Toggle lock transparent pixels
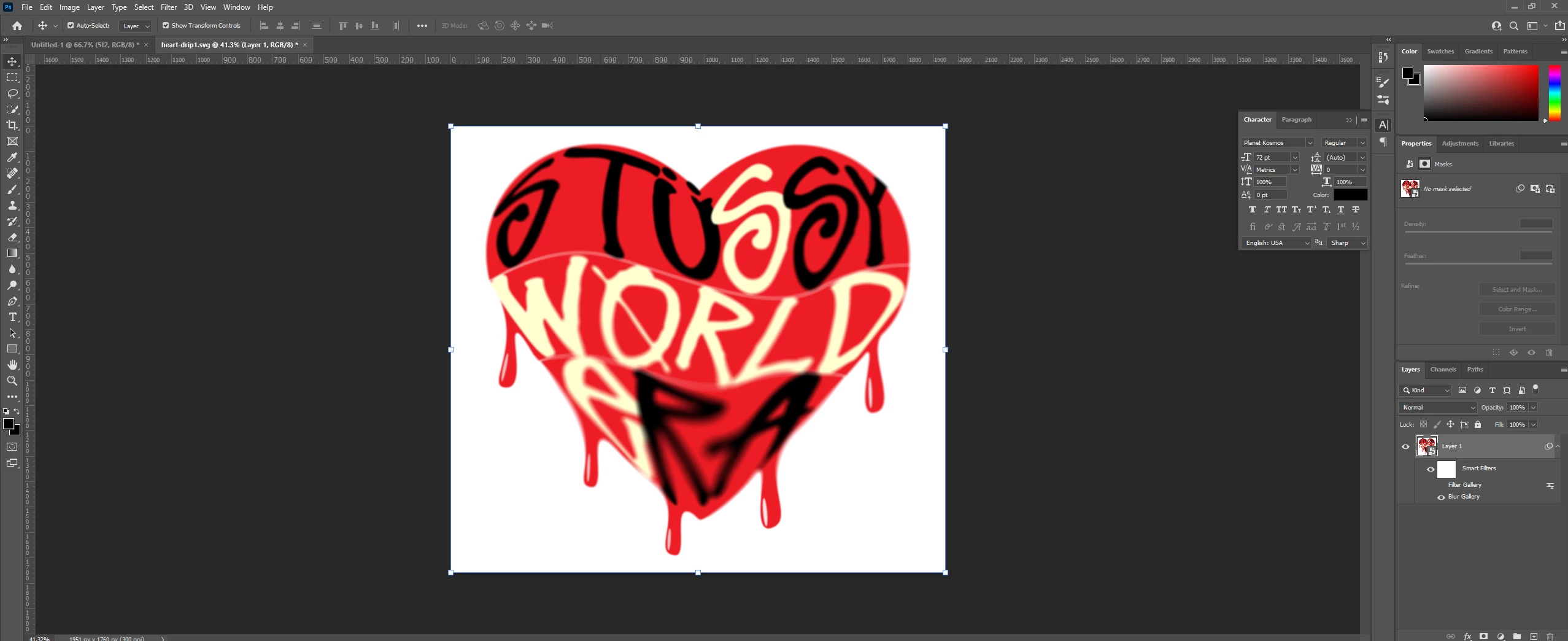 [x=1423, y=424]
